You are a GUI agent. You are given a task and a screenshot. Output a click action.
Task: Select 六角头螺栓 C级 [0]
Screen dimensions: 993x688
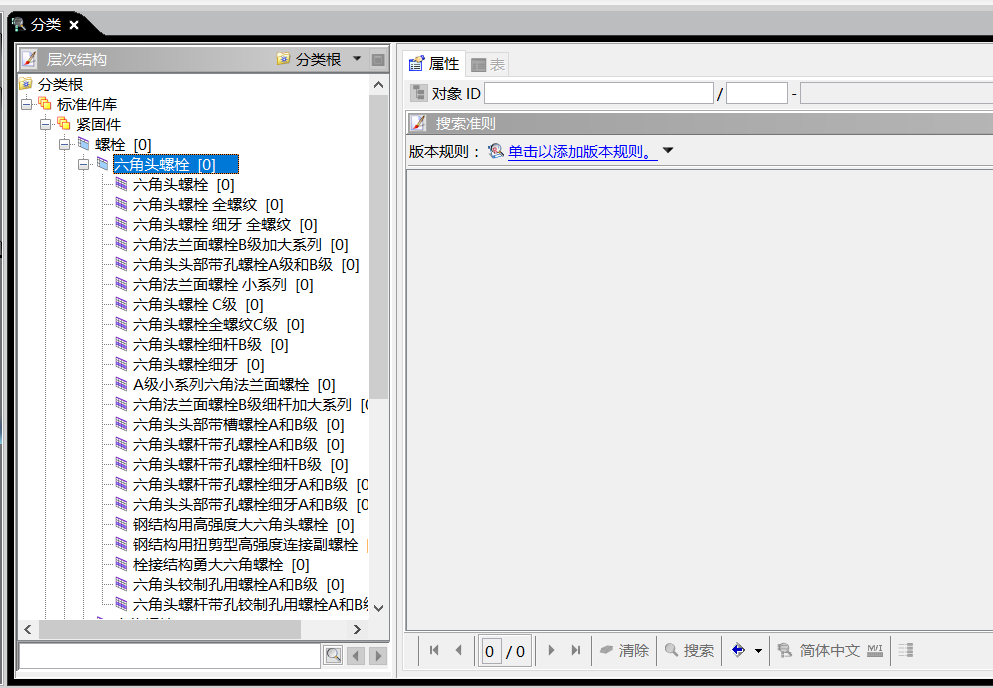[x=198, y=305]
